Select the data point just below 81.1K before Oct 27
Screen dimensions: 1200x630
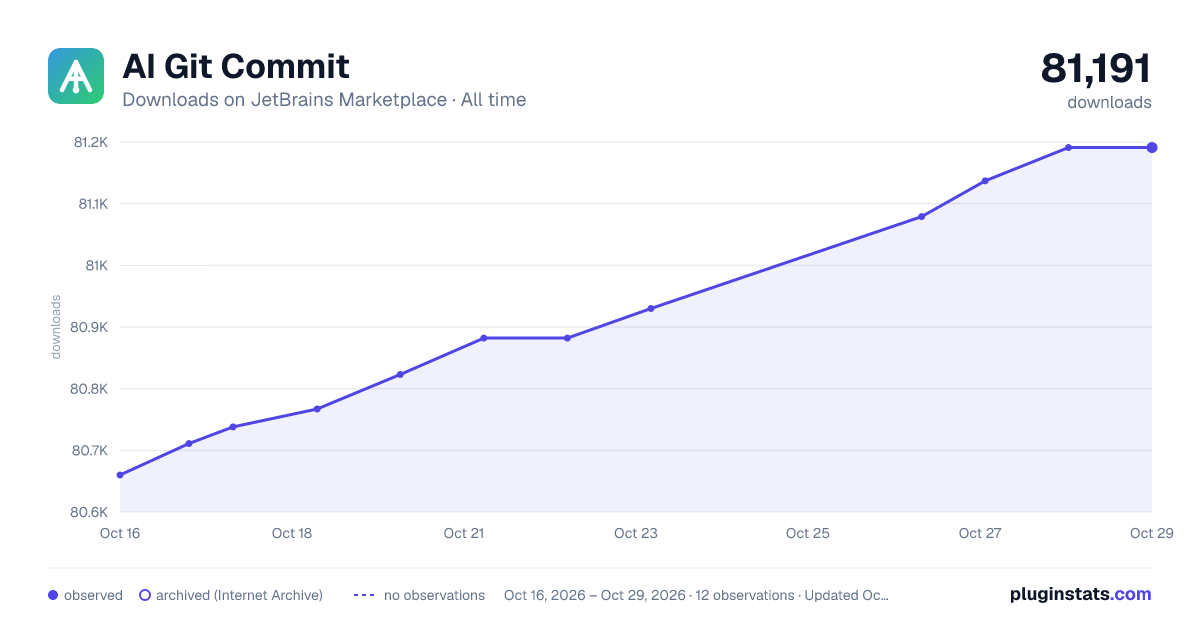(x=921, y=216)
